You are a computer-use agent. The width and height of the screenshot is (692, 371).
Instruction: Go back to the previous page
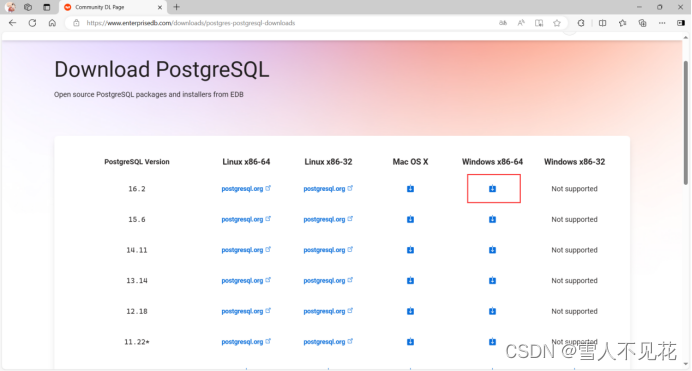[x=12, y=23]
